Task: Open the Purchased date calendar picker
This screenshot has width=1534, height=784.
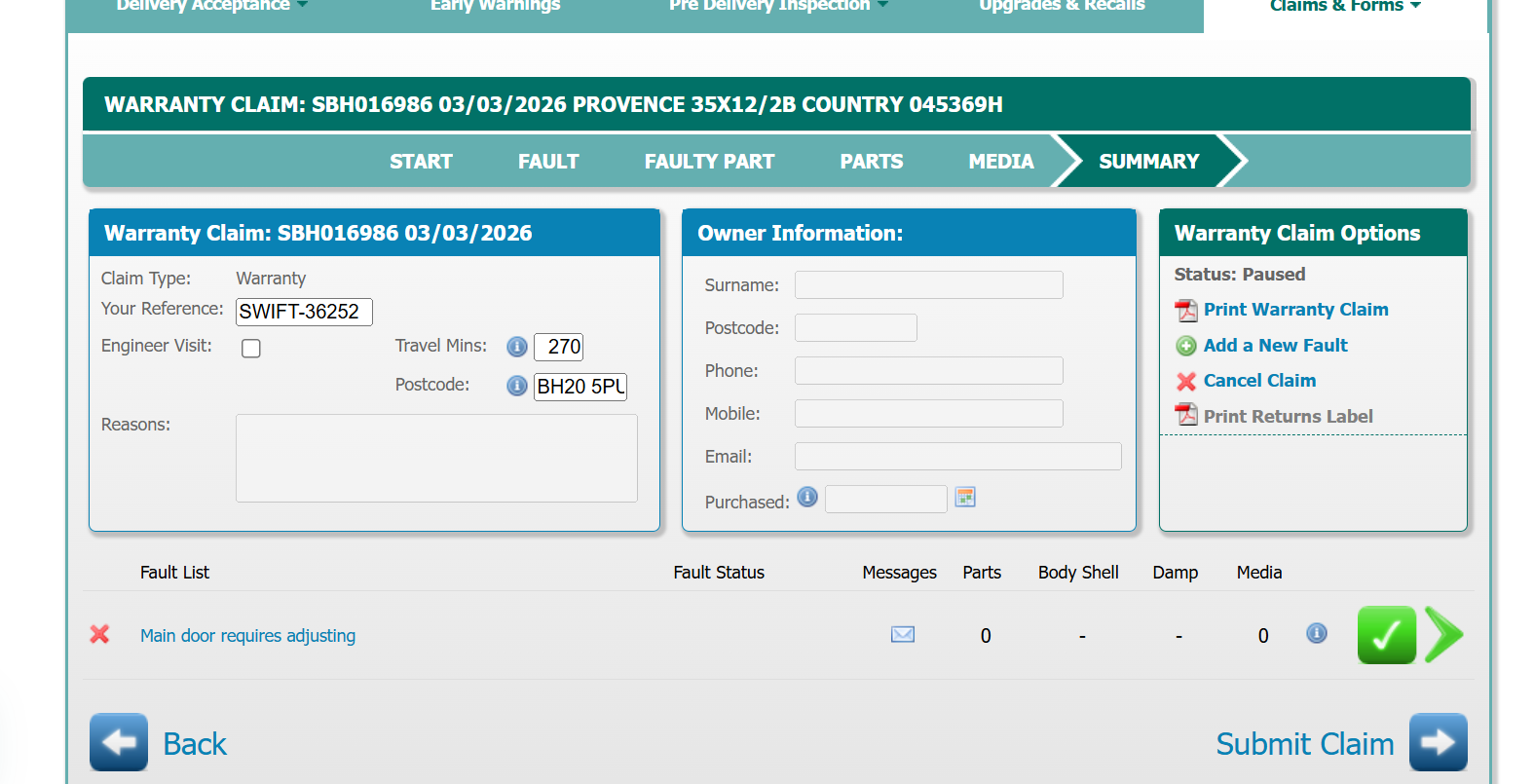Action: pyautogui.click(x=965, y=498)
